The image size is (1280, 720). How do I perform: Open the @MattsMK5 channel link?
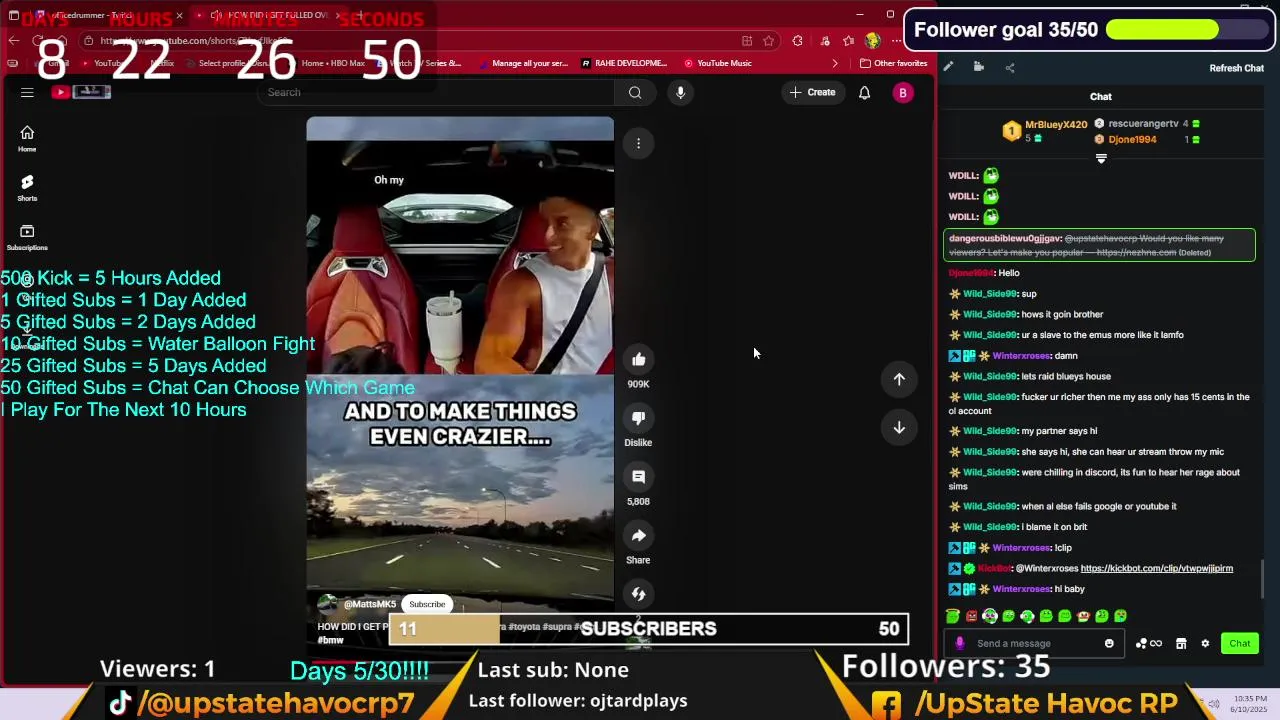370,604
